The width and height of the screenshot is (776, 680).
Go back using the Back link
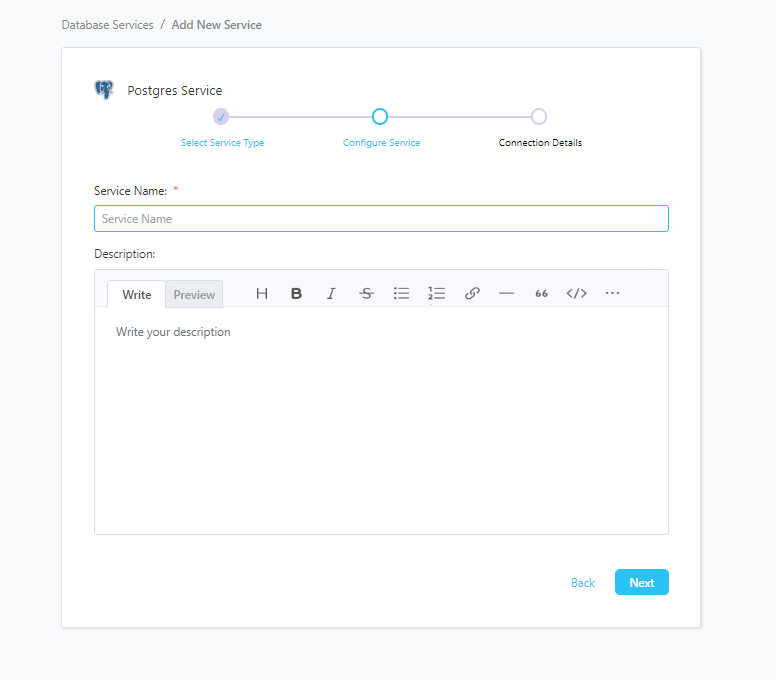(582, 582)
